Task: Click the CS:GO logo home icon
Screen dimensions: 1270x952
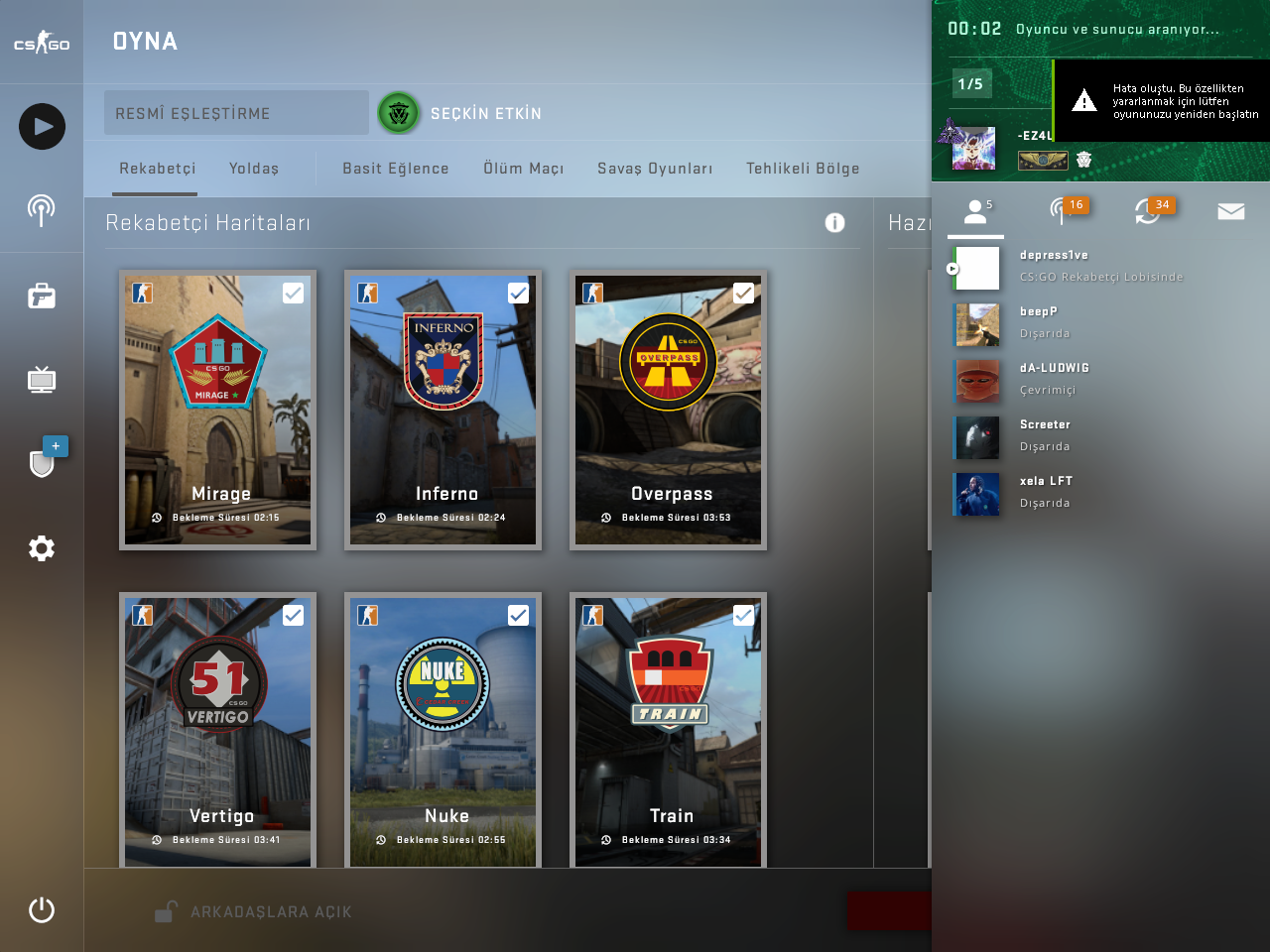Action: click(42, 43)
